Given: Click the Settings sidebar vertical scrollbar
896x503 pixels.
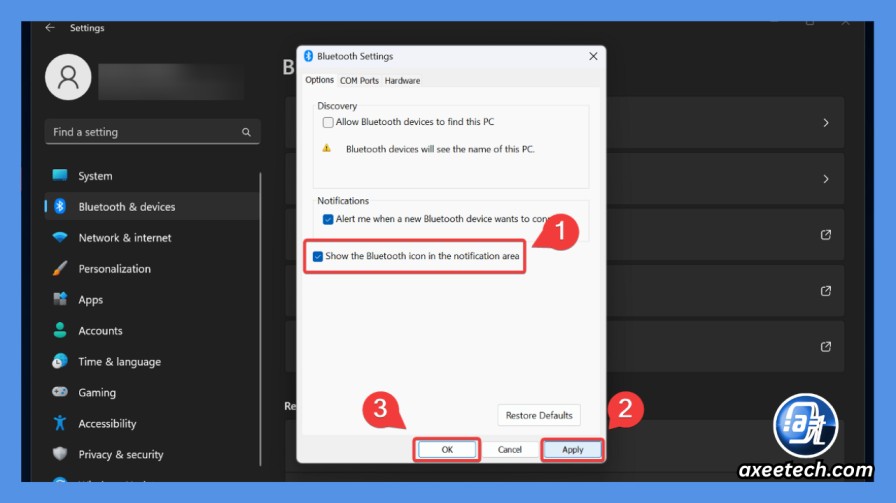Looking at the screenshot, I should tap(261, 318).
